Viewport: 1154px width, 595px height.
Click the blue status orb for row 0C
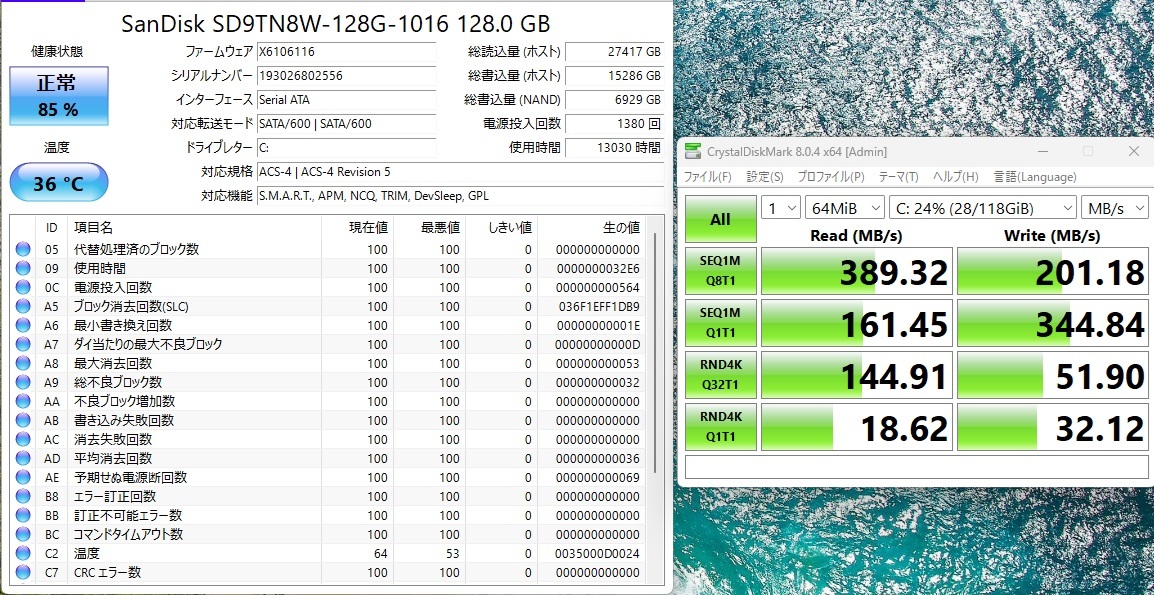click(23, 287)
